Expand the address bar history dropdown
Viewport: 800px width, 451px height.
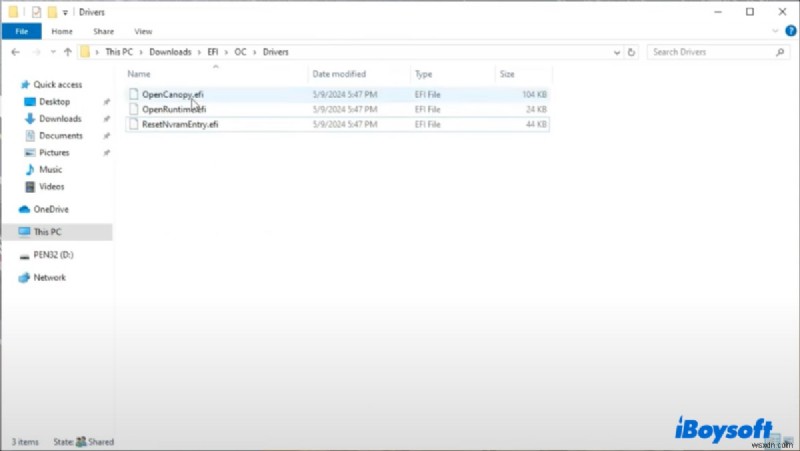(616, 52)
